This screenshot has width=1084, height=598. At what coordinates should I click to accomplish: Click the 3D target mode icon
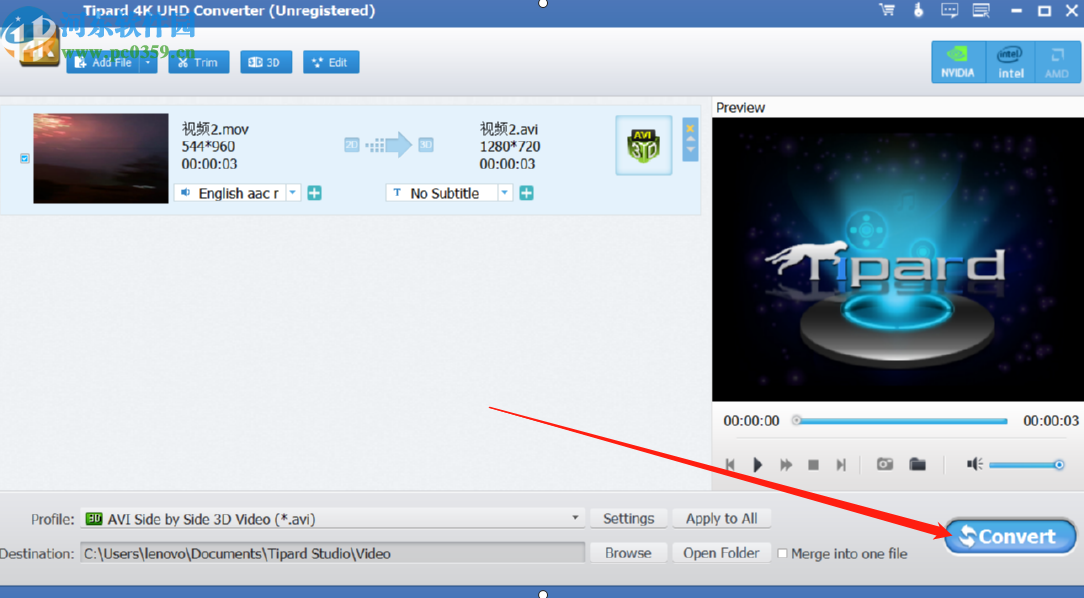point(426,145)
